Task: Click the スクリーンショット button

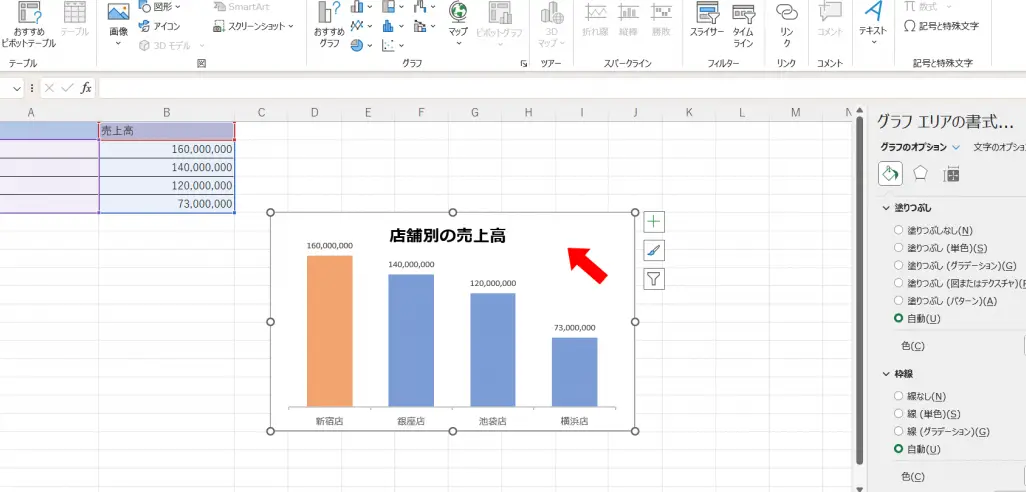Action: click(254, 26)
